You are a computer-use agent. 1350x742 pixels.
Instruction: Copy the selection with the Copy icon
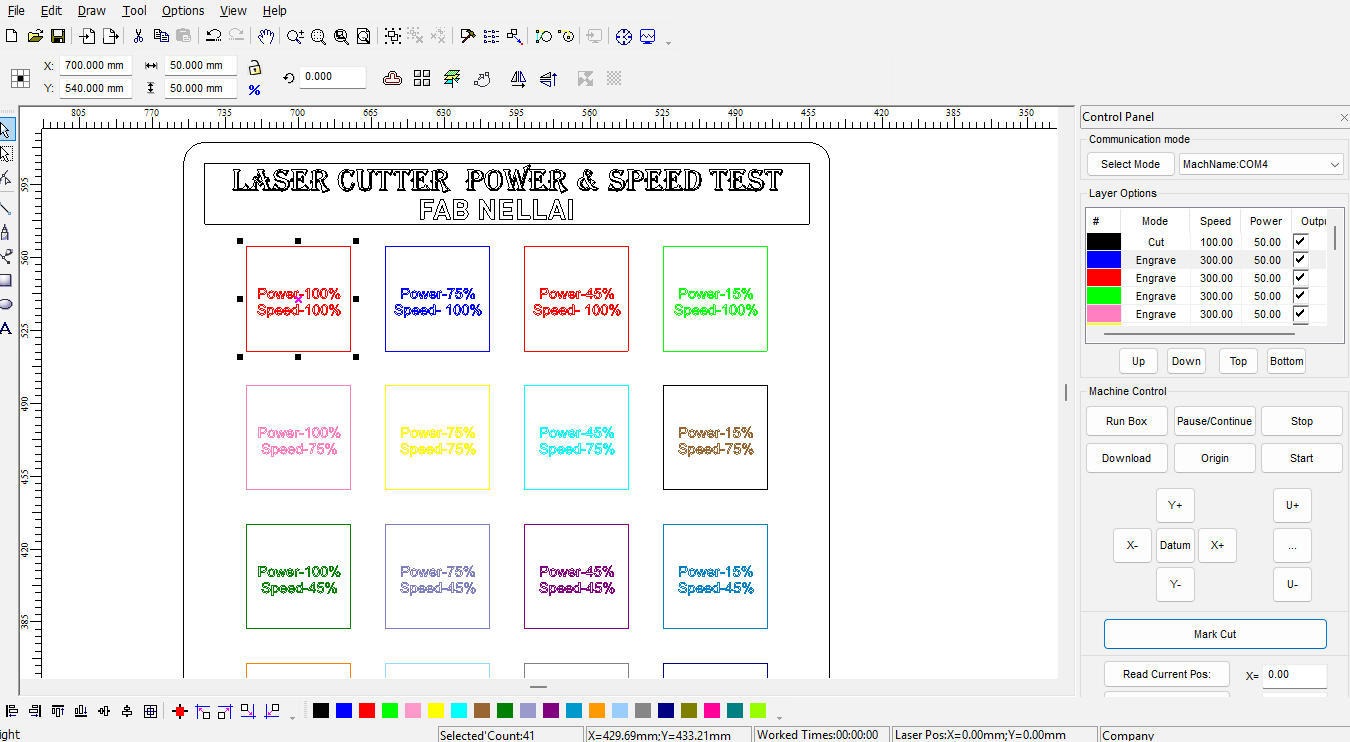(161, 36)
